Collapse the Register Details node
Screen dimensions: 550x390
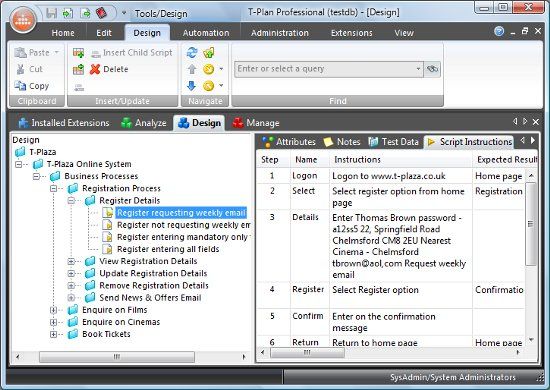(x=71, y=201)
